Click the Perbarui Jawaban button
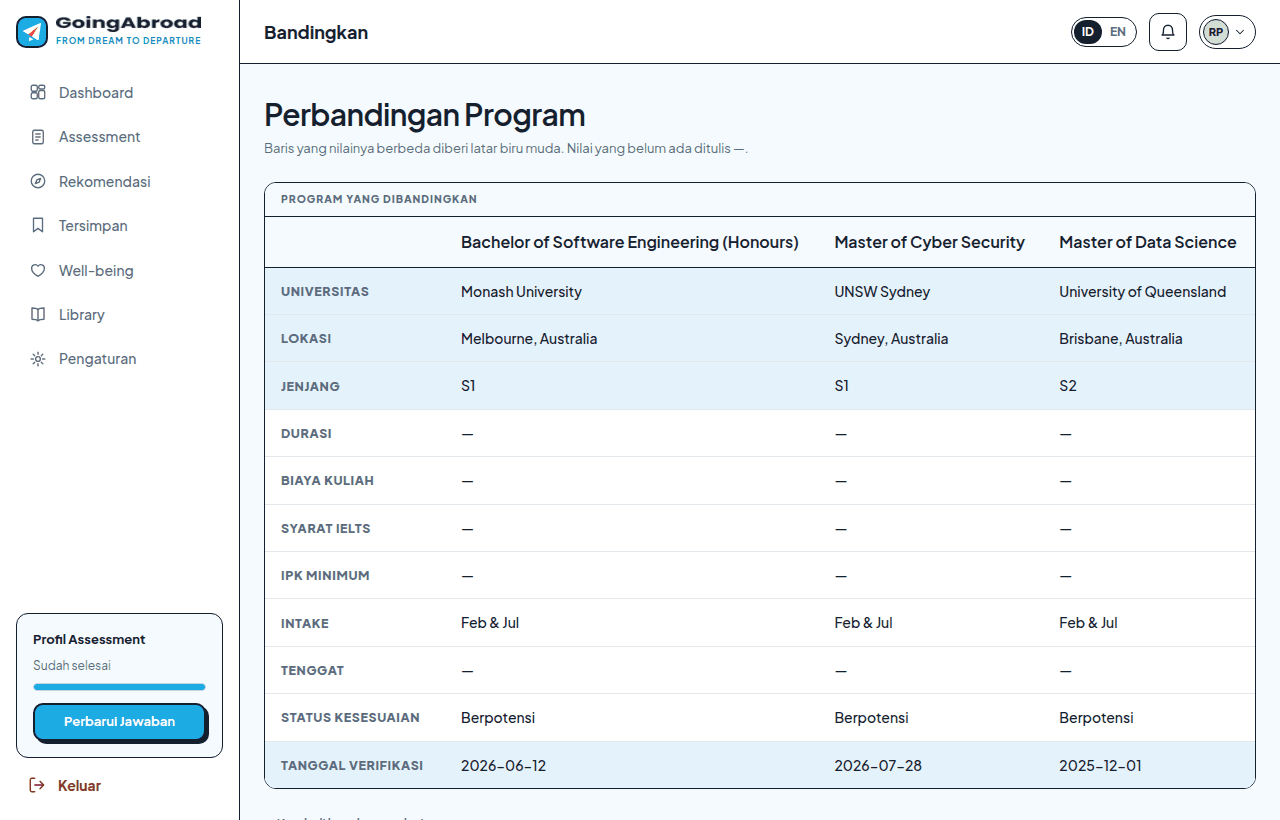The image size is (1280, 820). pos(120,722)
